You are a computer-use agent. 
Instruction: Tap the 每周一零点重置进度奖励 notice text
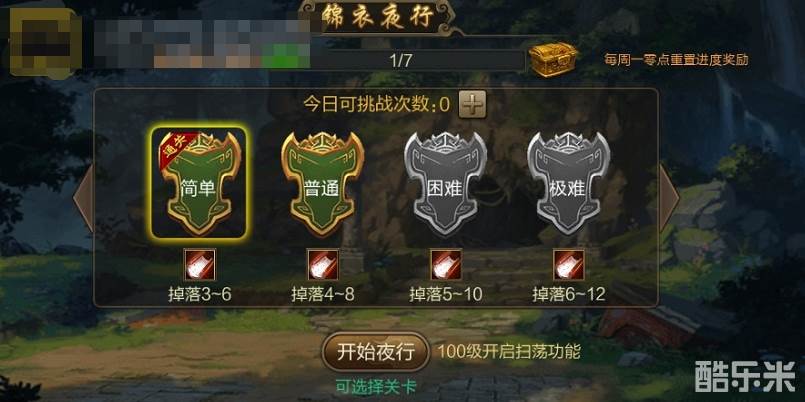[x=676, y=60]
